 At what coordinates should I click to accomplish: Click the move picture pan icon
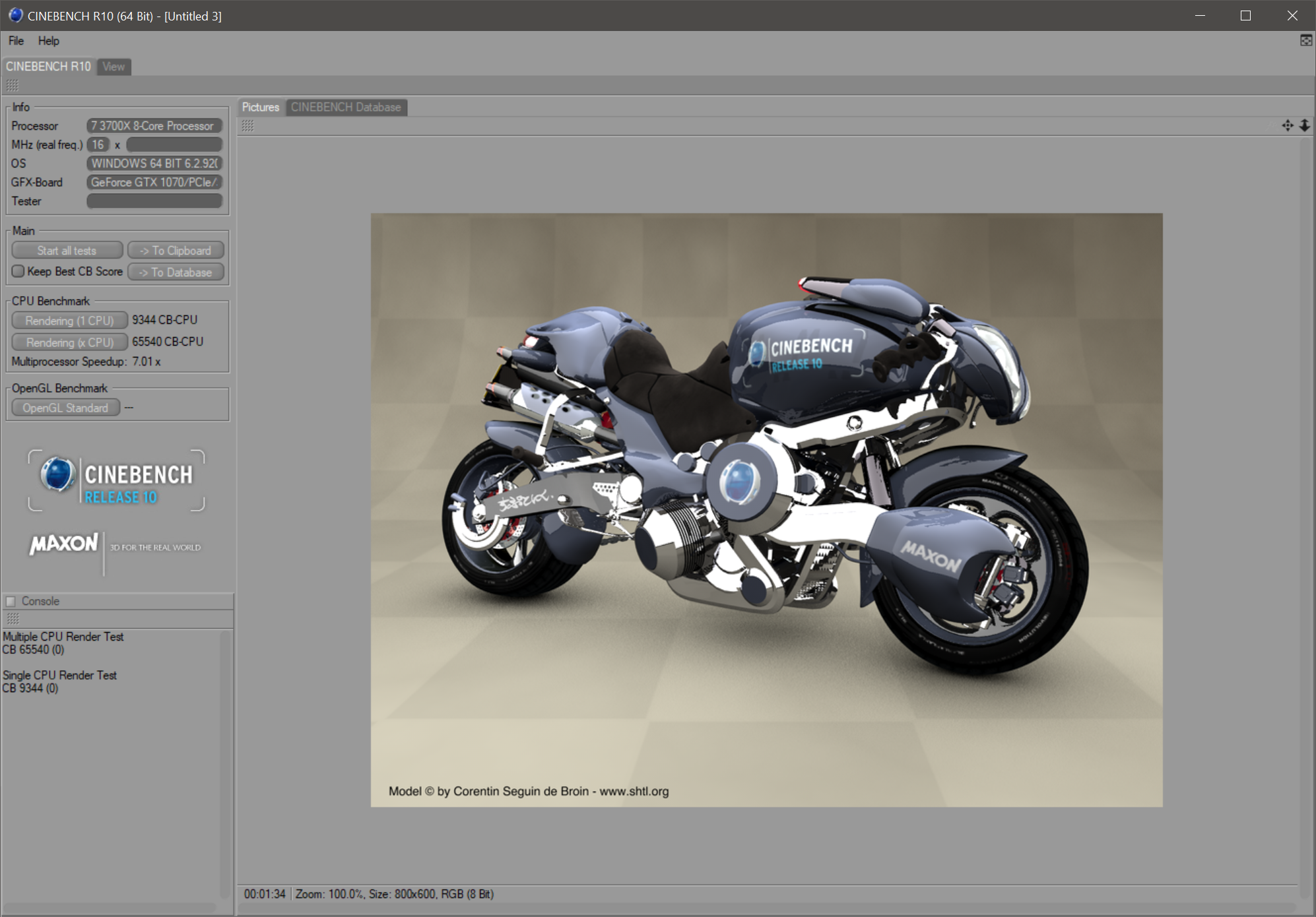(x=1287, y=125)
